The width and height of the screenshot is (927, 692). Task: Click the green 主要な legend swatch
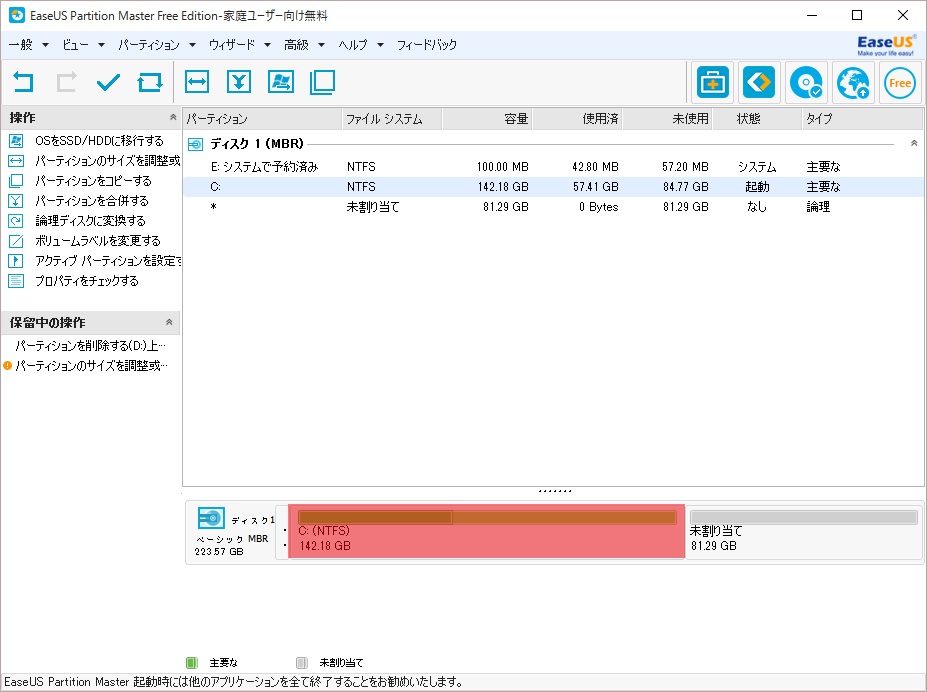[192, 663]
